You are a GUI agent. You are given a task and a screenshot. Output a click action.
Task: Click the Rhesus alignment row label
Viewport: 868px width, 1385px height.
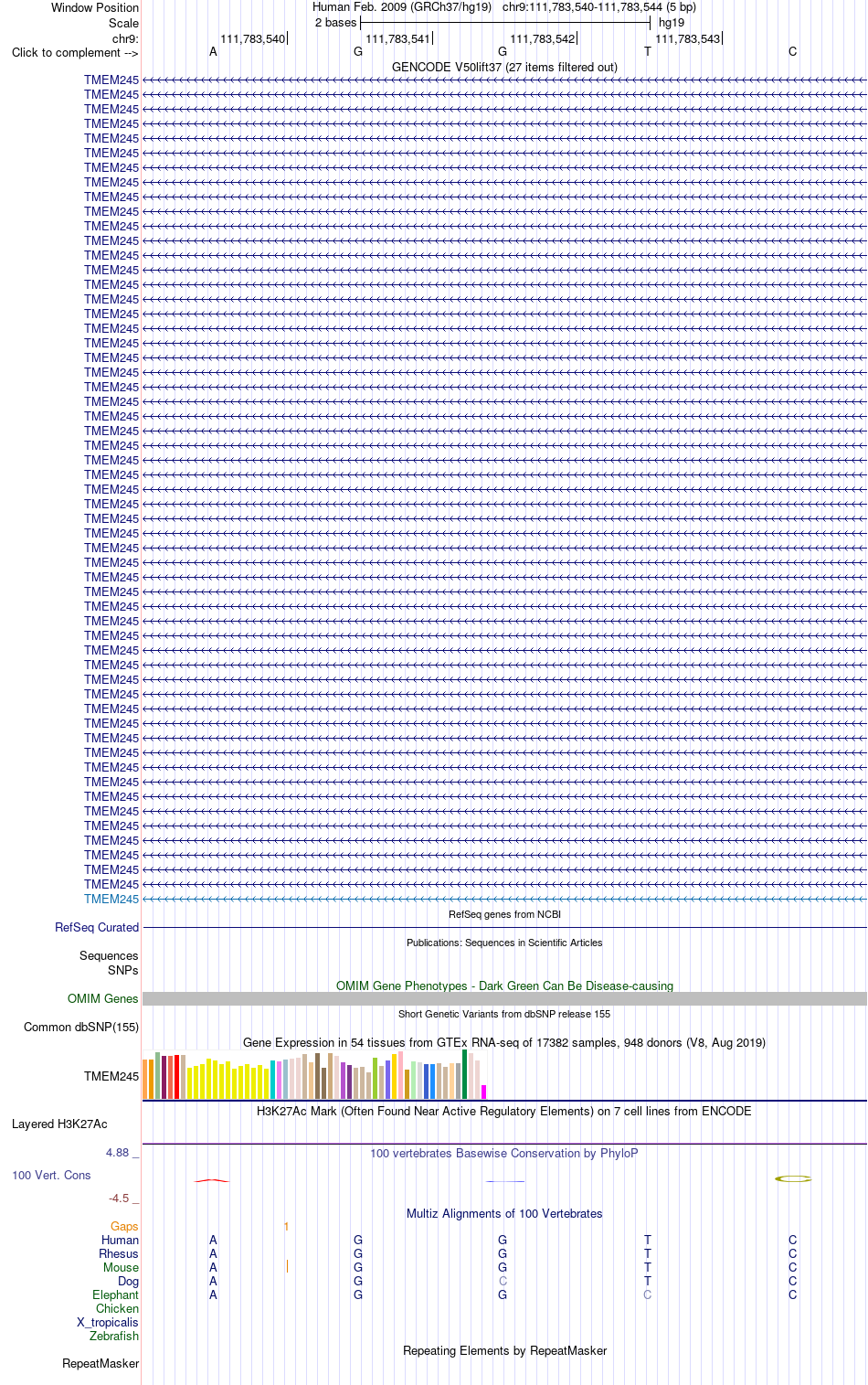(x=119, y=1253)
